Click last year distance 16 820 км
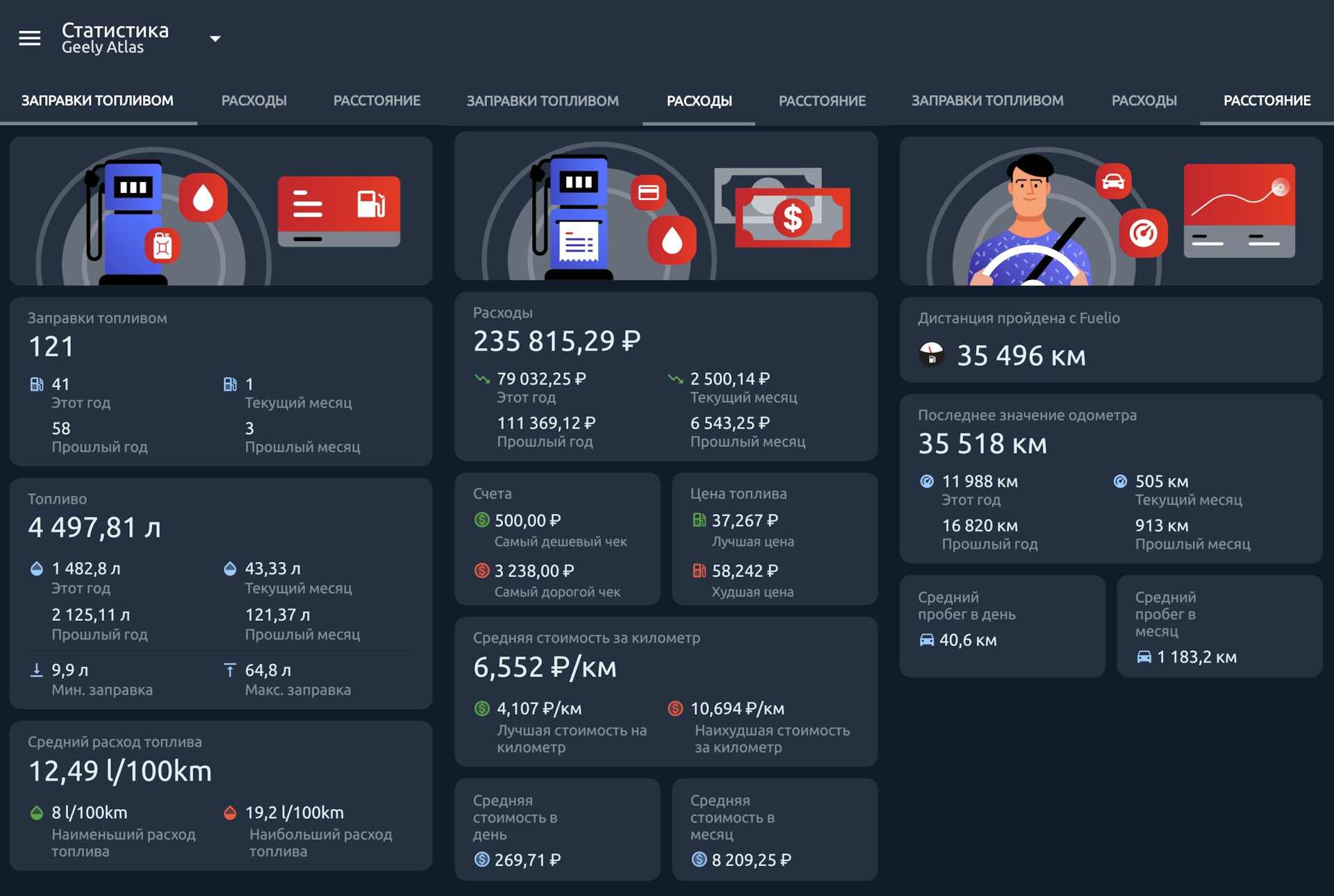 coord(980,526)
